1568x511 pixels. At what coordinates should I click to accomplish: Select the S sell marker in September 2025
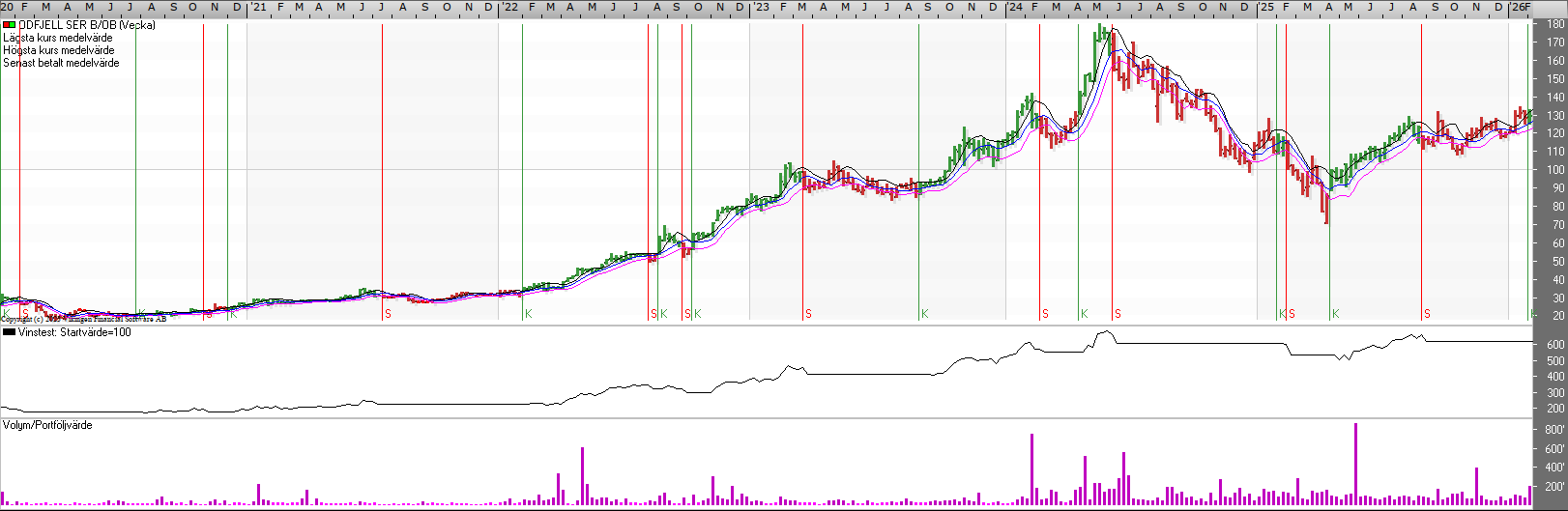pyautogui.click(x=1427, y=314)
